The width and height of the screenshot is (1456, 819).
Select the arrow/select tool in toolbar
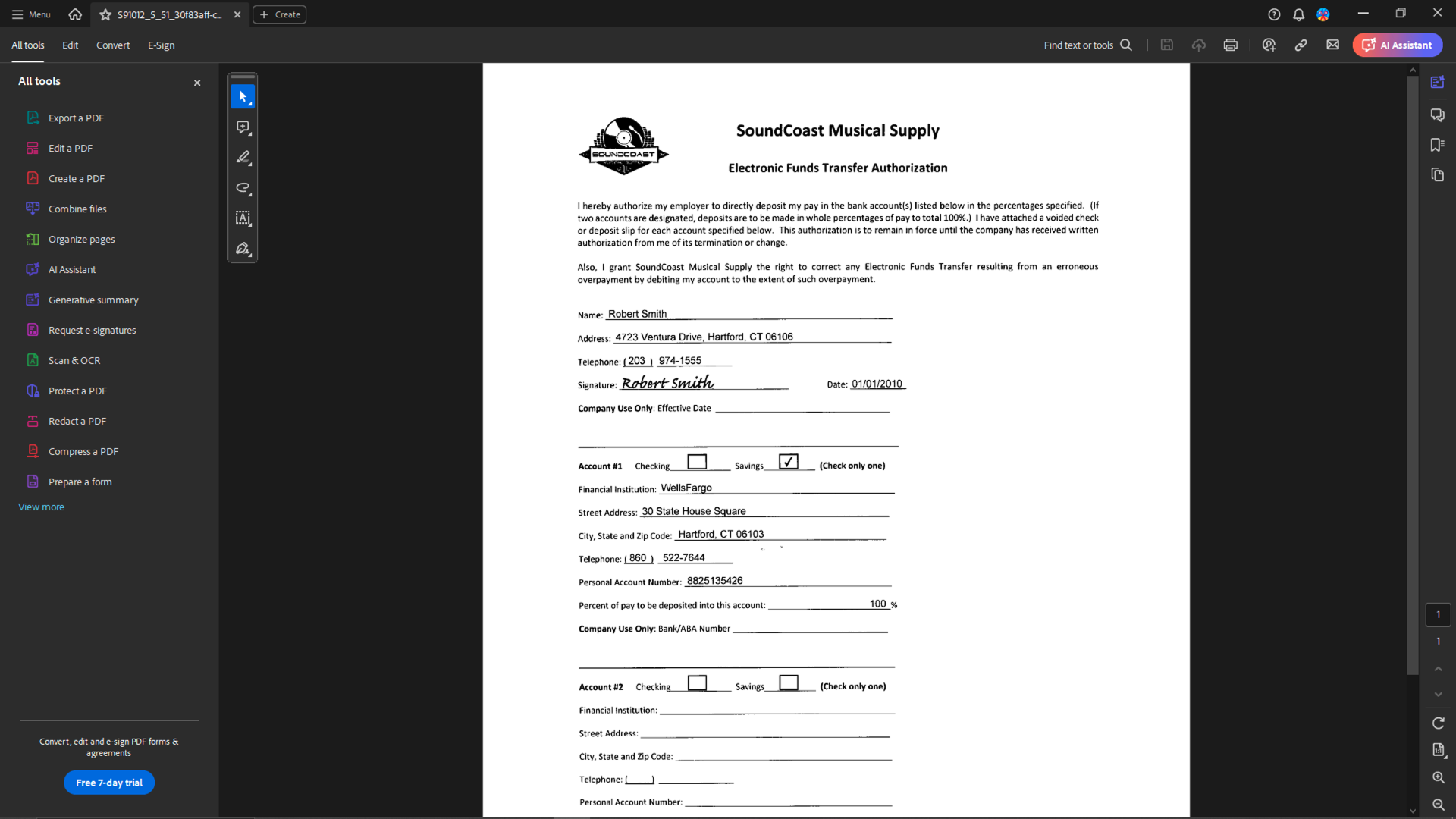[x=243, y=96]
